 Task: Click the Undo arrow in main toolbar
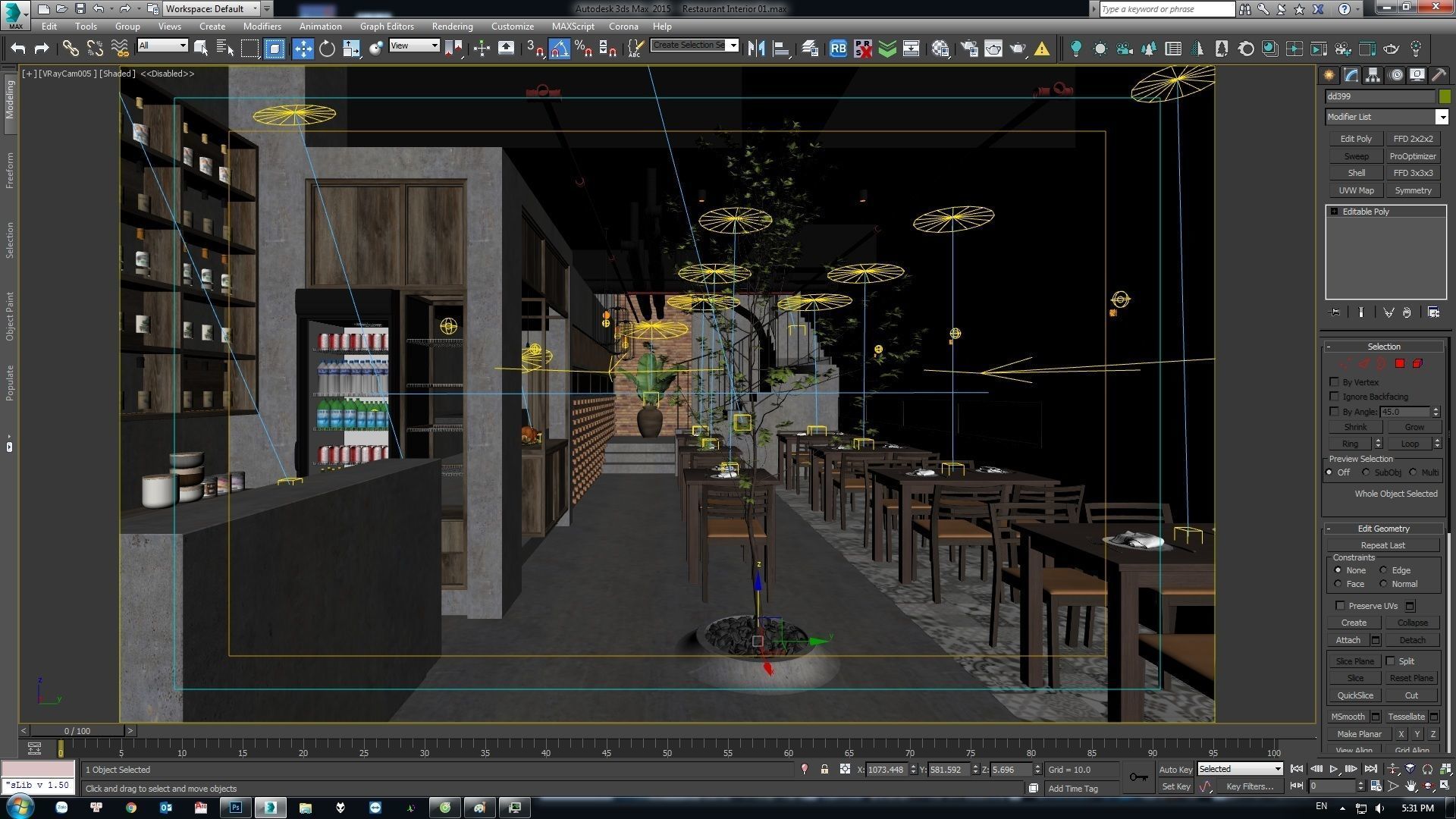point(18,49)
